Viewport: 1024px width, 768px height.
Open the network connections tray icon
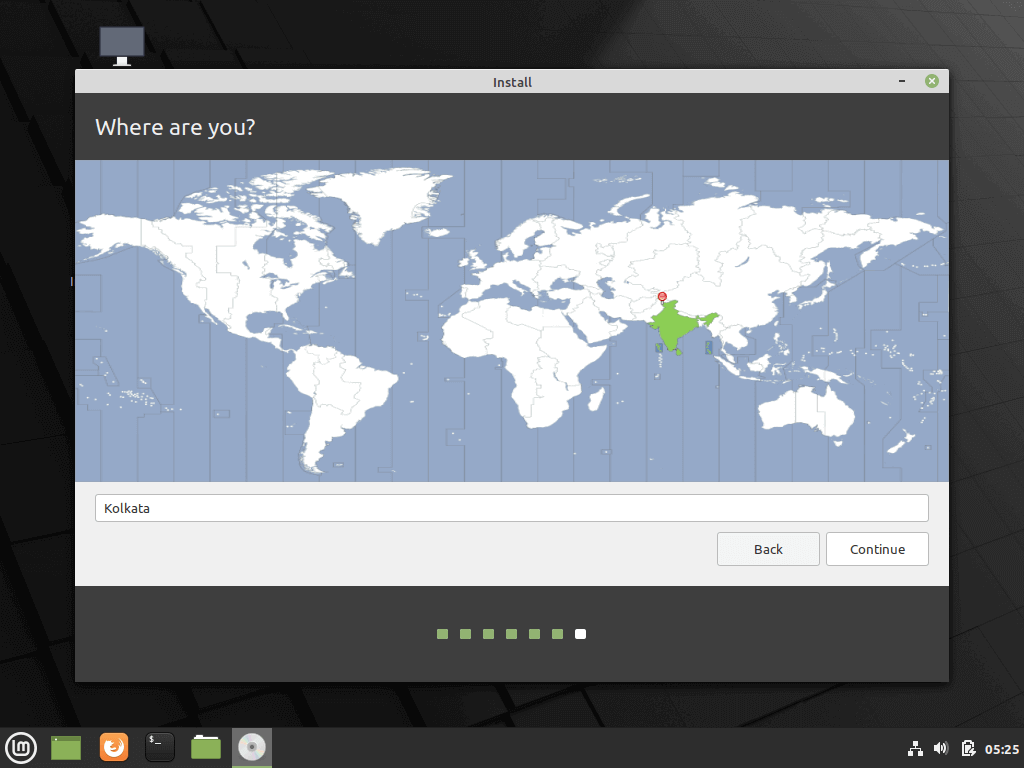pyautogui.click(x=916, y=748)
